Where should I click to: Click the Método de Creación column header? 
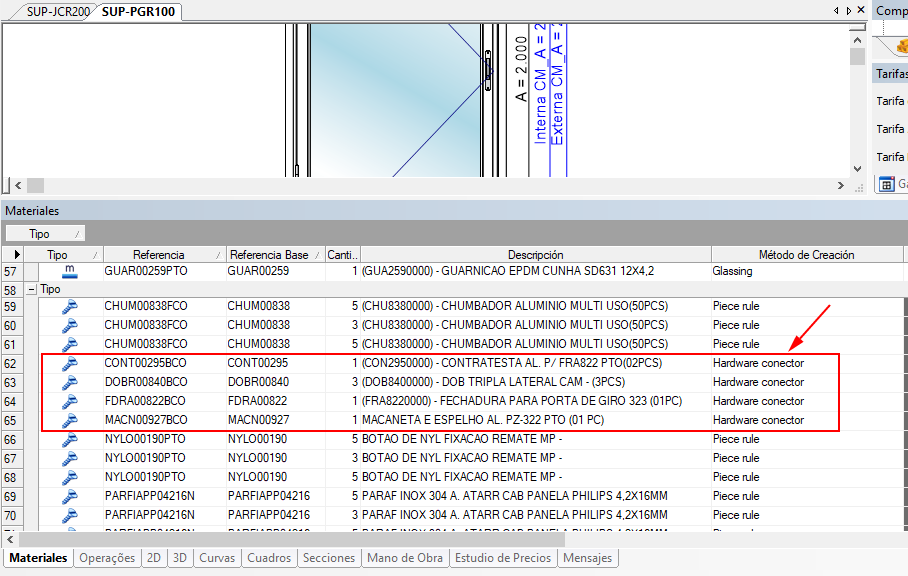coord(806,255)
